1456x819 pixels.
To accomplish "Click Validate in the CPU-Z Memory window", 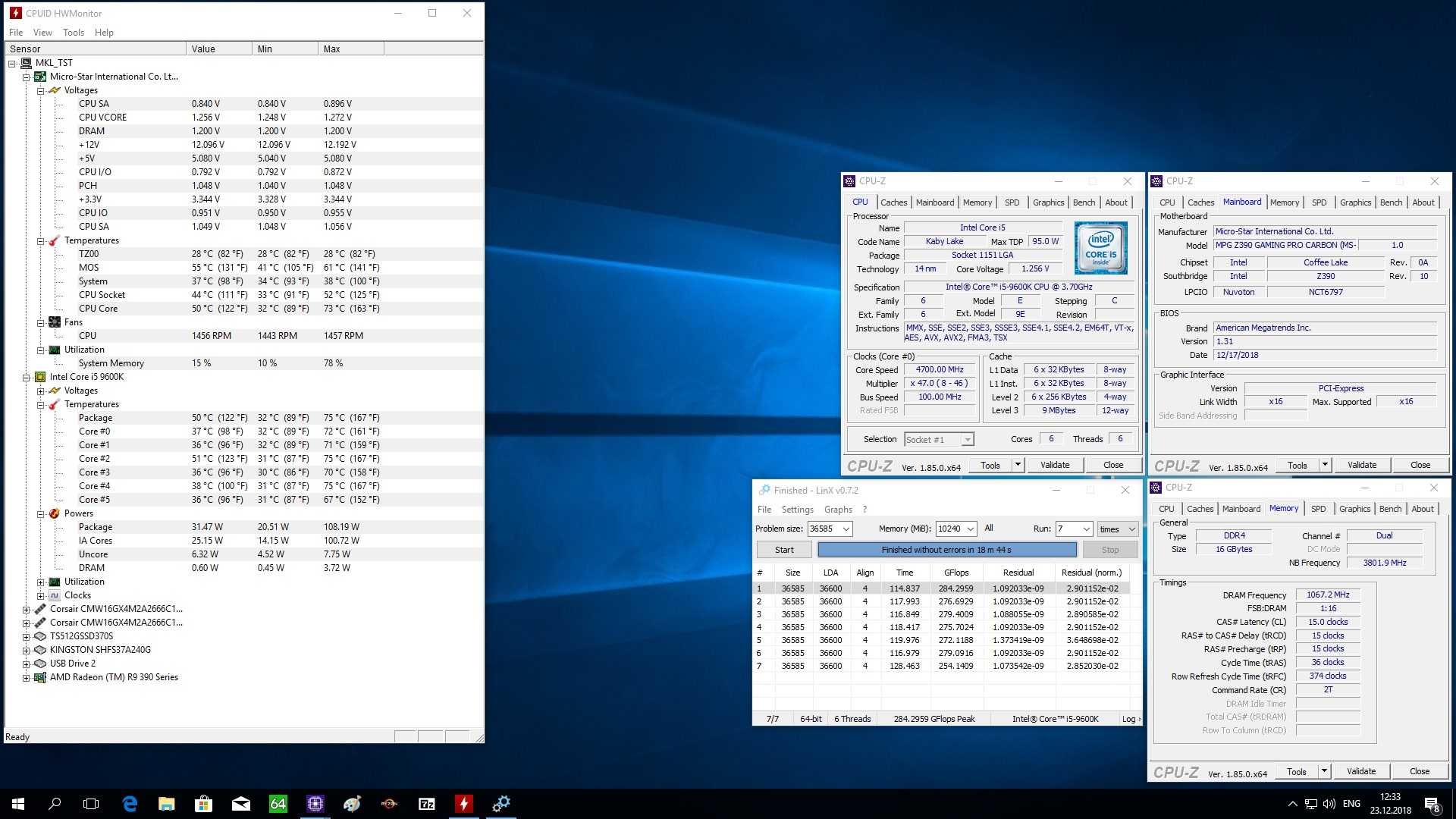I will pos(1360,771).
